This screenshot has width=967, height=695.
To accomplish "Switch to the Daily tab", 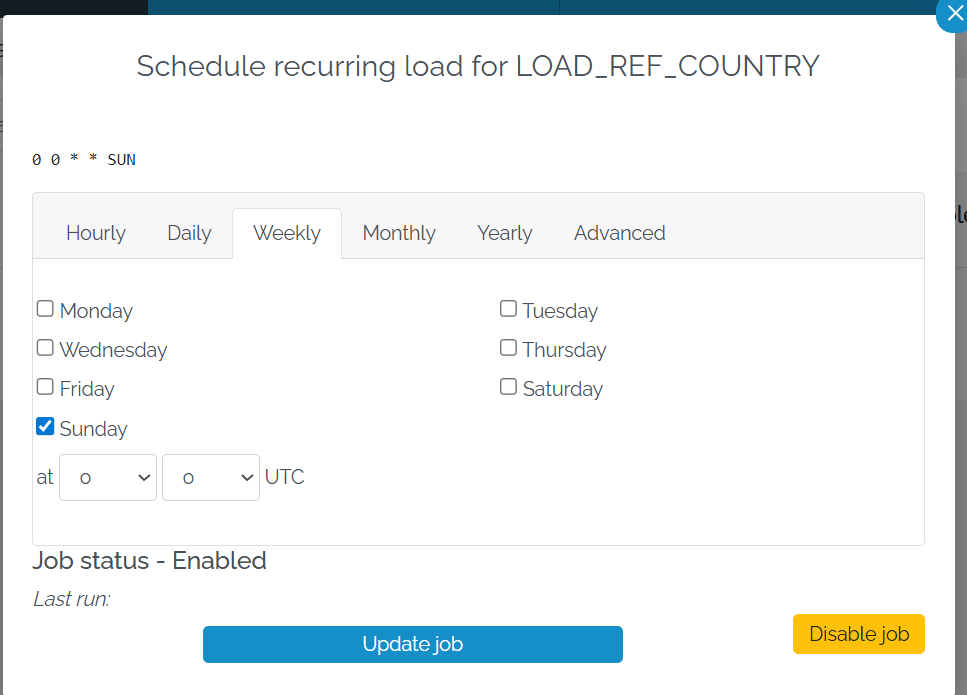I will (189, 233).
